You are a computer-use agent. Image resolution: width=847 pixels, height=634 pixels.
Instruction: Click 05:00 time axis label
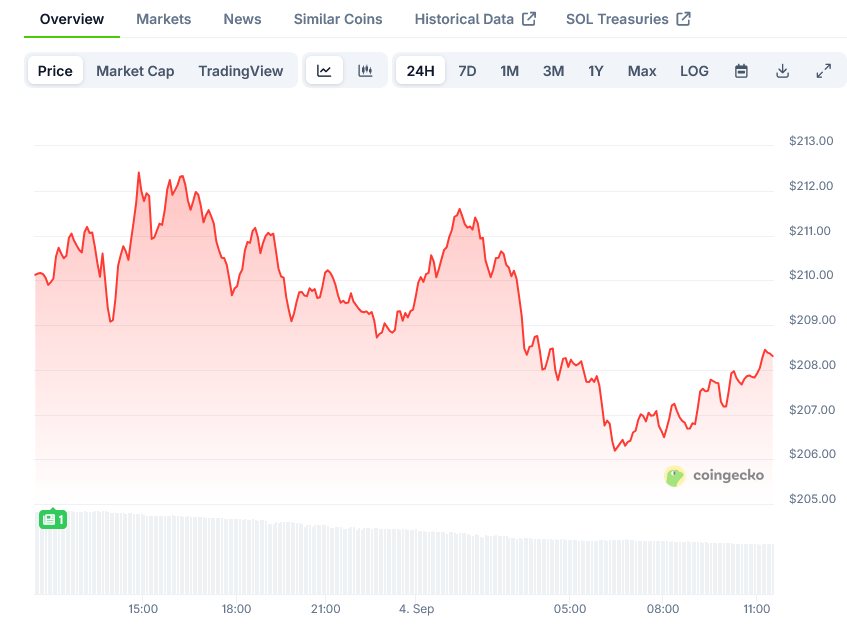(570, 609)
